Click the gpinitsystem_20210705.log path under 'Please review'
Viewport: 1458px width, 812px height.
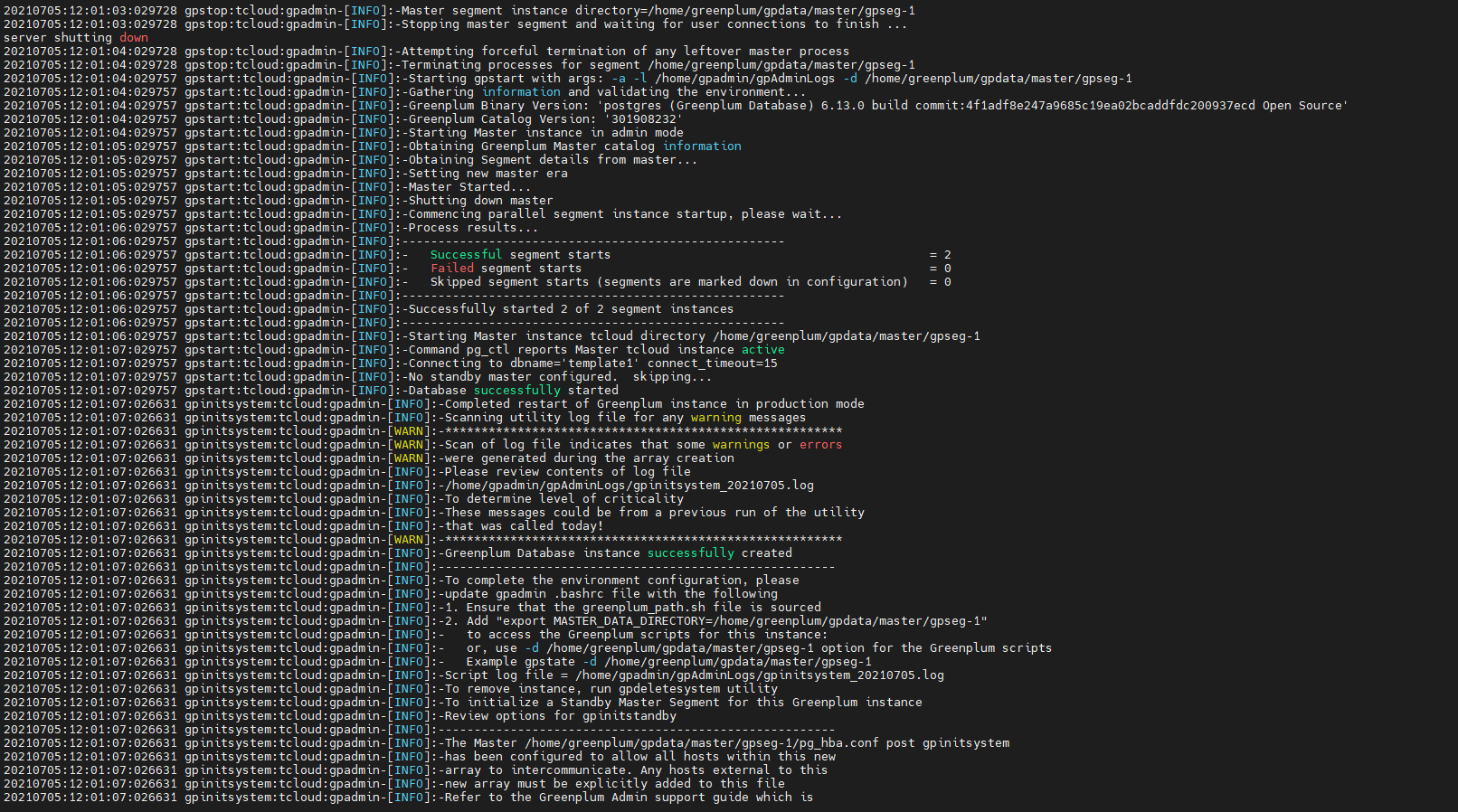629,485
